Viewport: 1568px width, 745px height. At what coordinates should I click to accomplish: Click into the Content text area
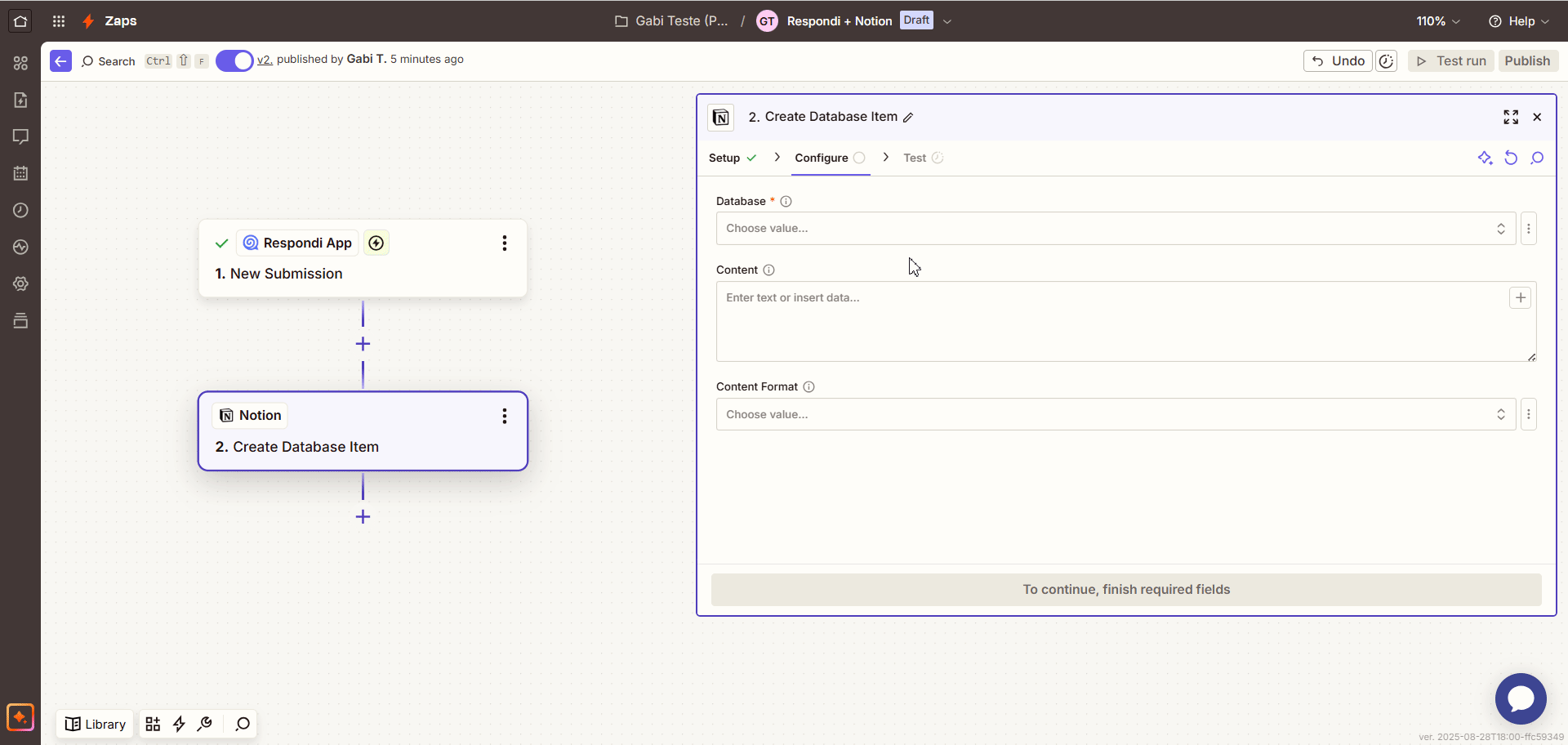[x=1126, y=322]
